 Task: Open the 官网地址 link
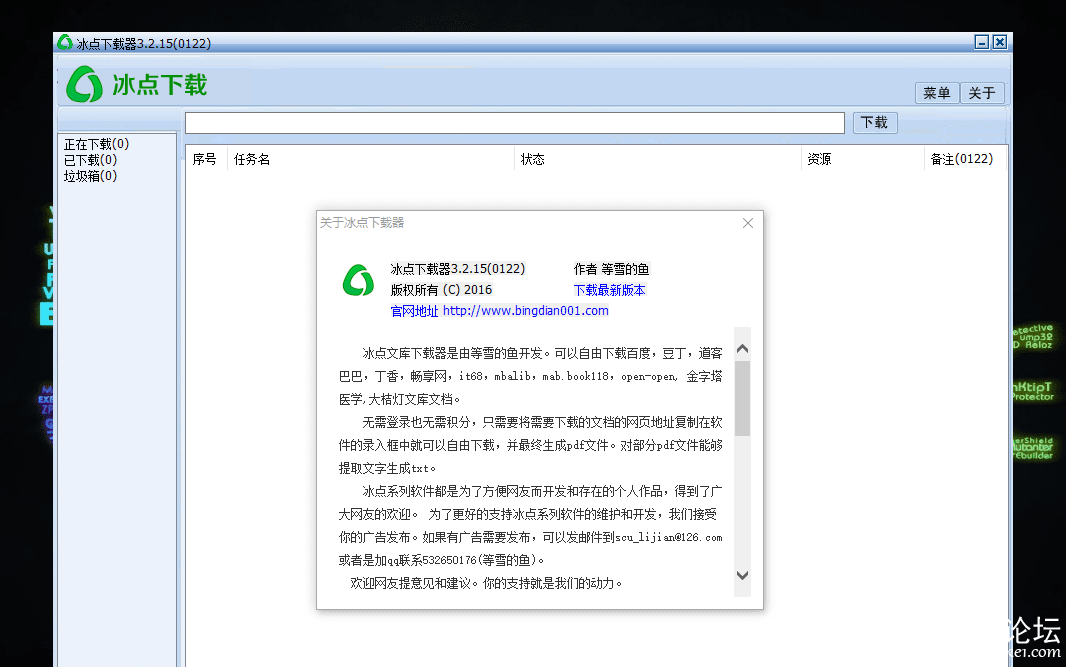pos(414,311)
